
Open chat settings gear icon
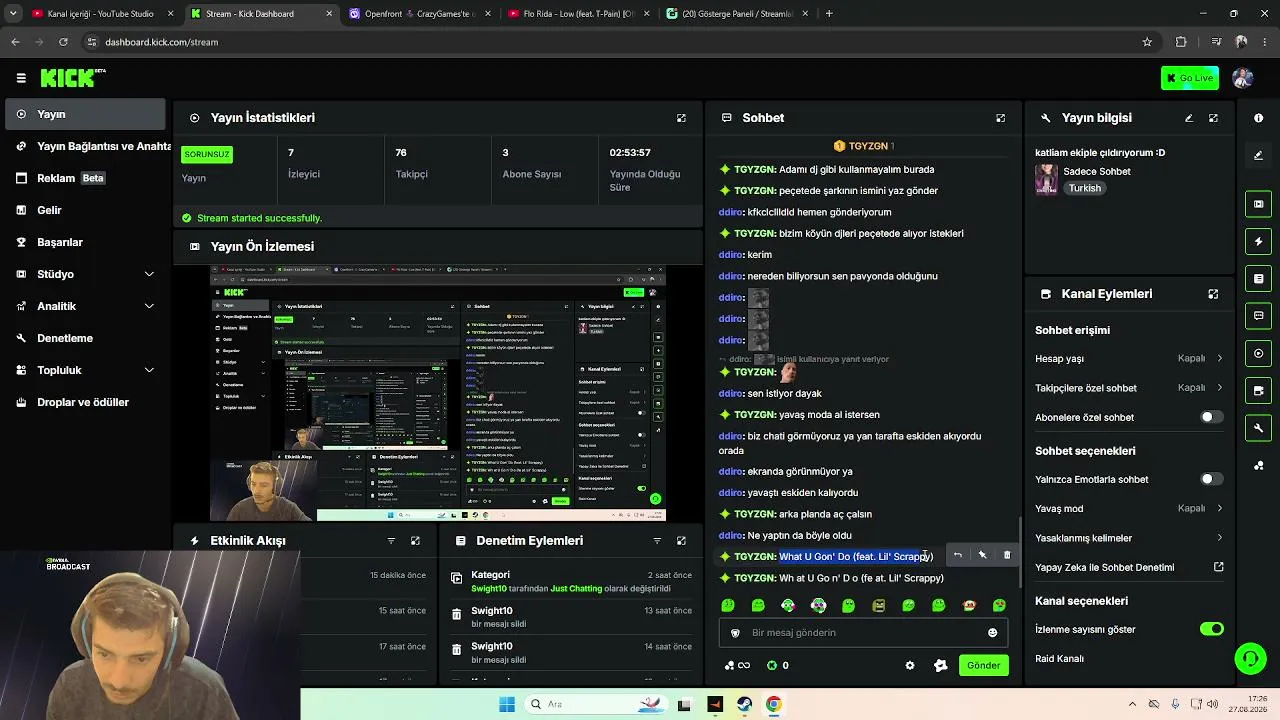(910, 666)
